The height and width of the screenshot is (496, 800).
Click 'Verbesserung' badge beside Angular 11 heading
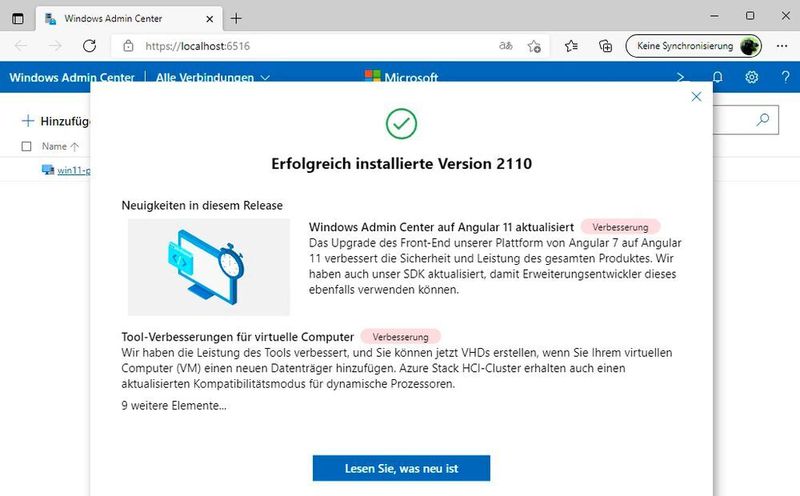(x=620, y=227)
